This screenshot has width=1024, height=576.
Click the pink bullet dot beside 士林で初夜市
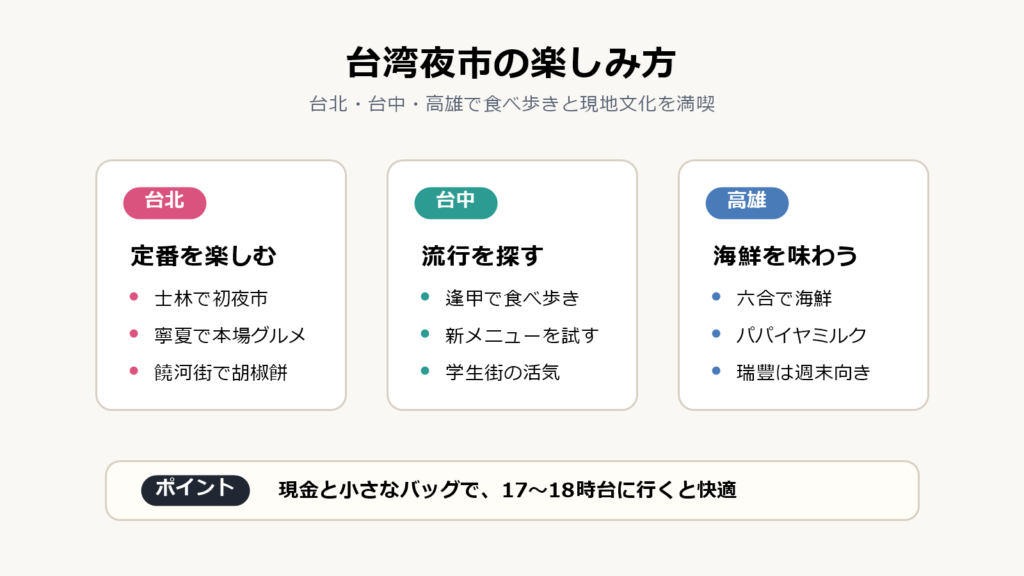[x=134, y=296]
